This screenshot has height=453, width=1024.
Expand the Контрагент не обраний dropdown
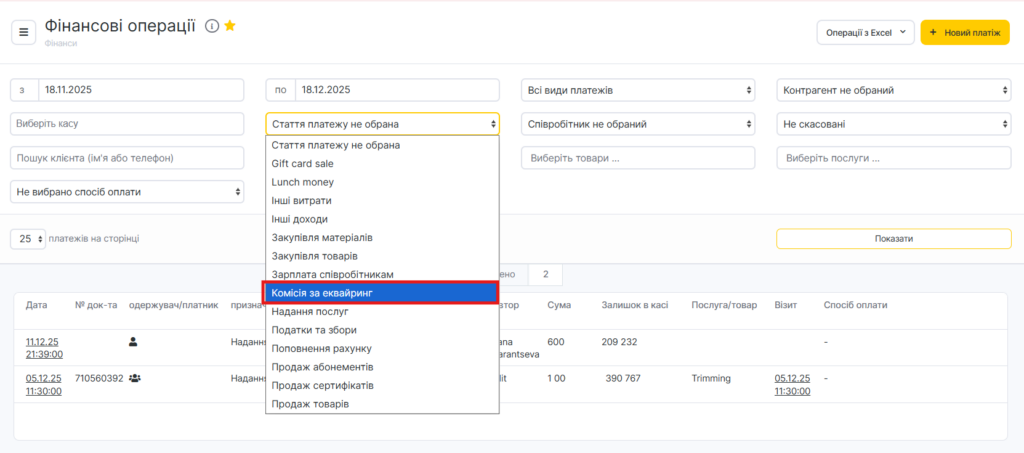point(894,91)
